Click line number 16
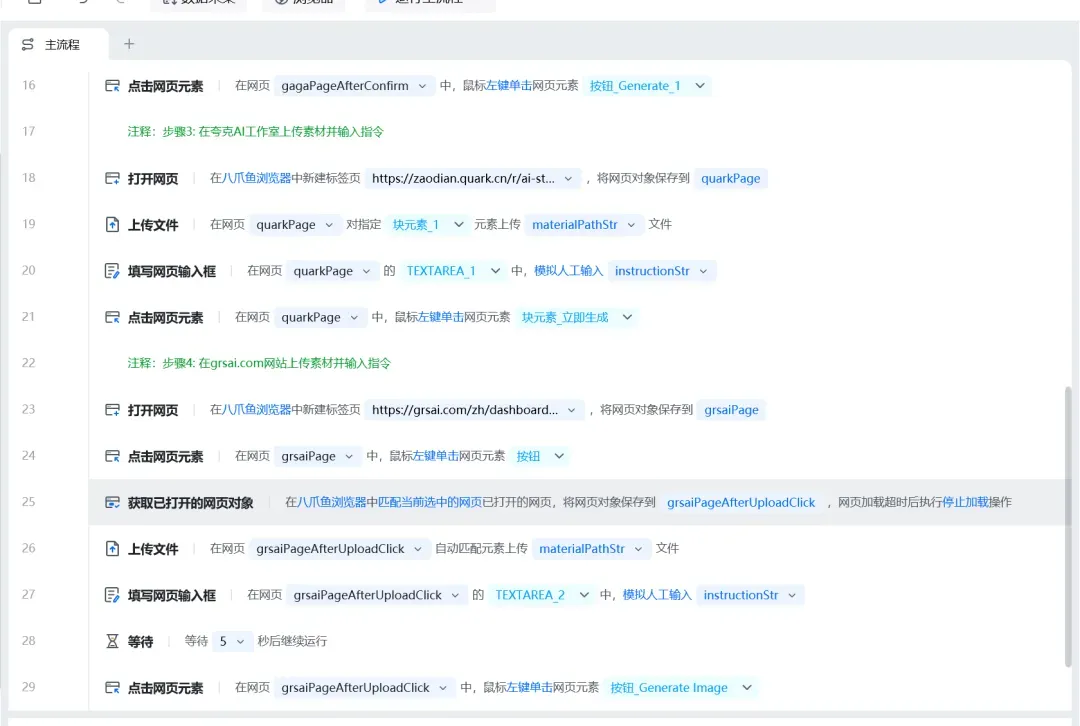The image size is (1080, 726). point(28,85)
